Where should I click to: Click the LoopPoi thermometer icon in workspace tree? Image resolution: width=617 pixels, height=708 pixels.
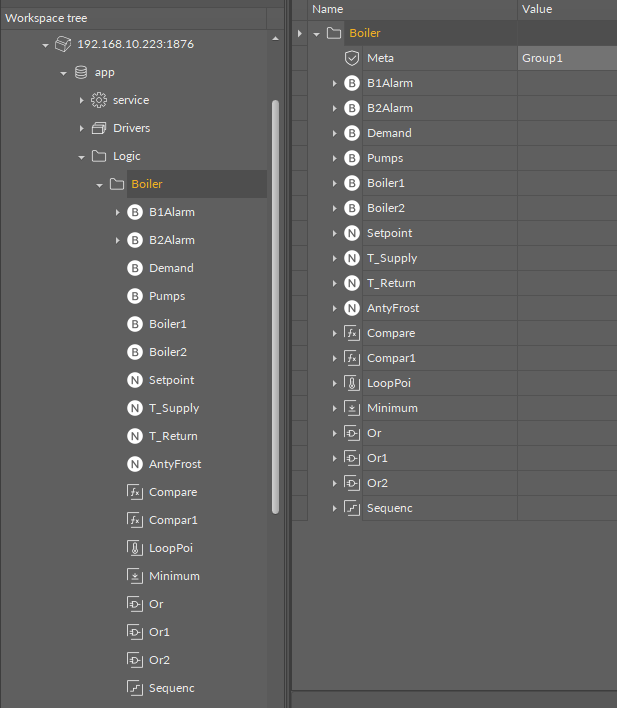coord(135,548)
